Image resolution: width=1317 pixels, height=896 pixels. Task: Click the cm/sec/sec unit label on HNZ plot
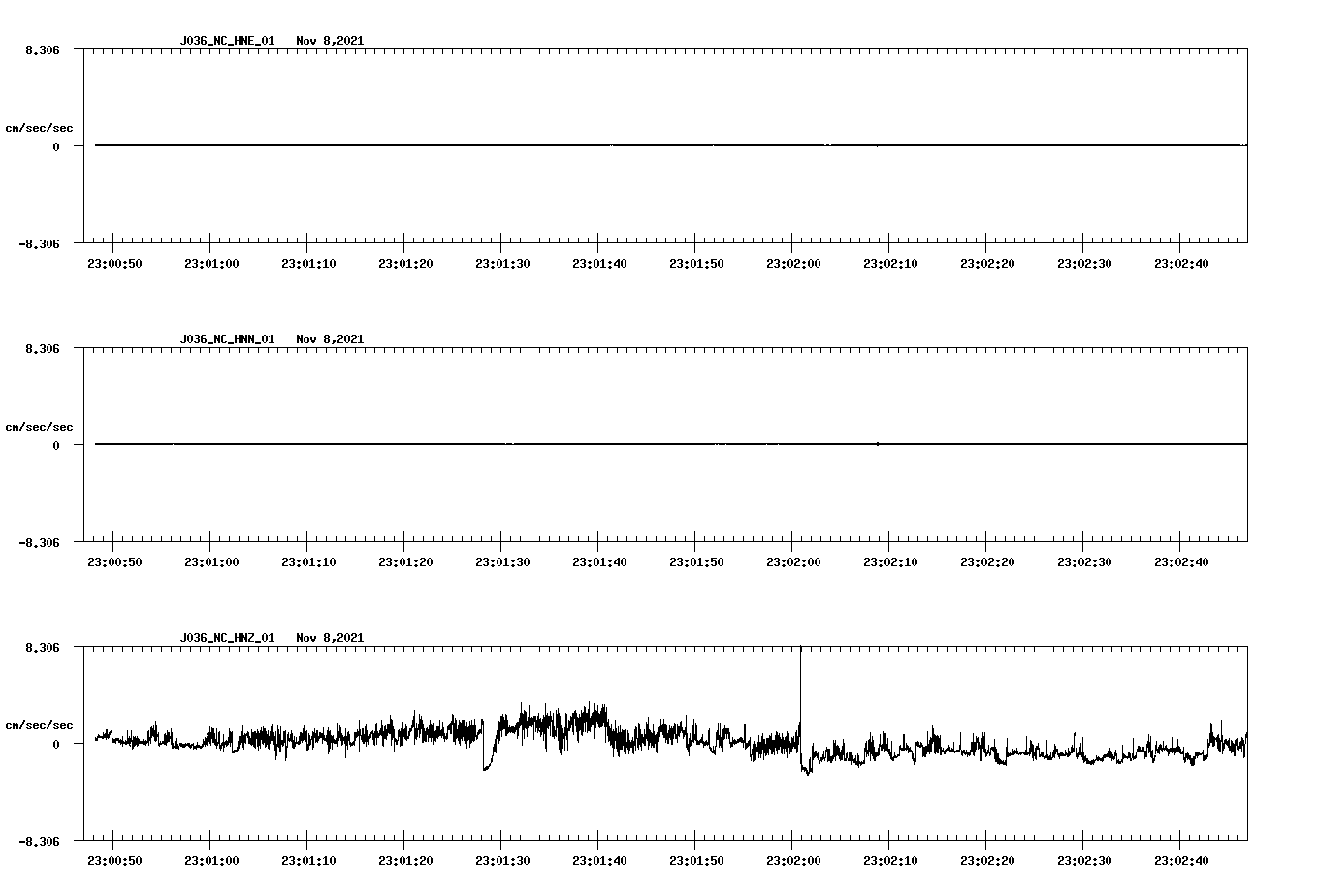coord(39,725)
